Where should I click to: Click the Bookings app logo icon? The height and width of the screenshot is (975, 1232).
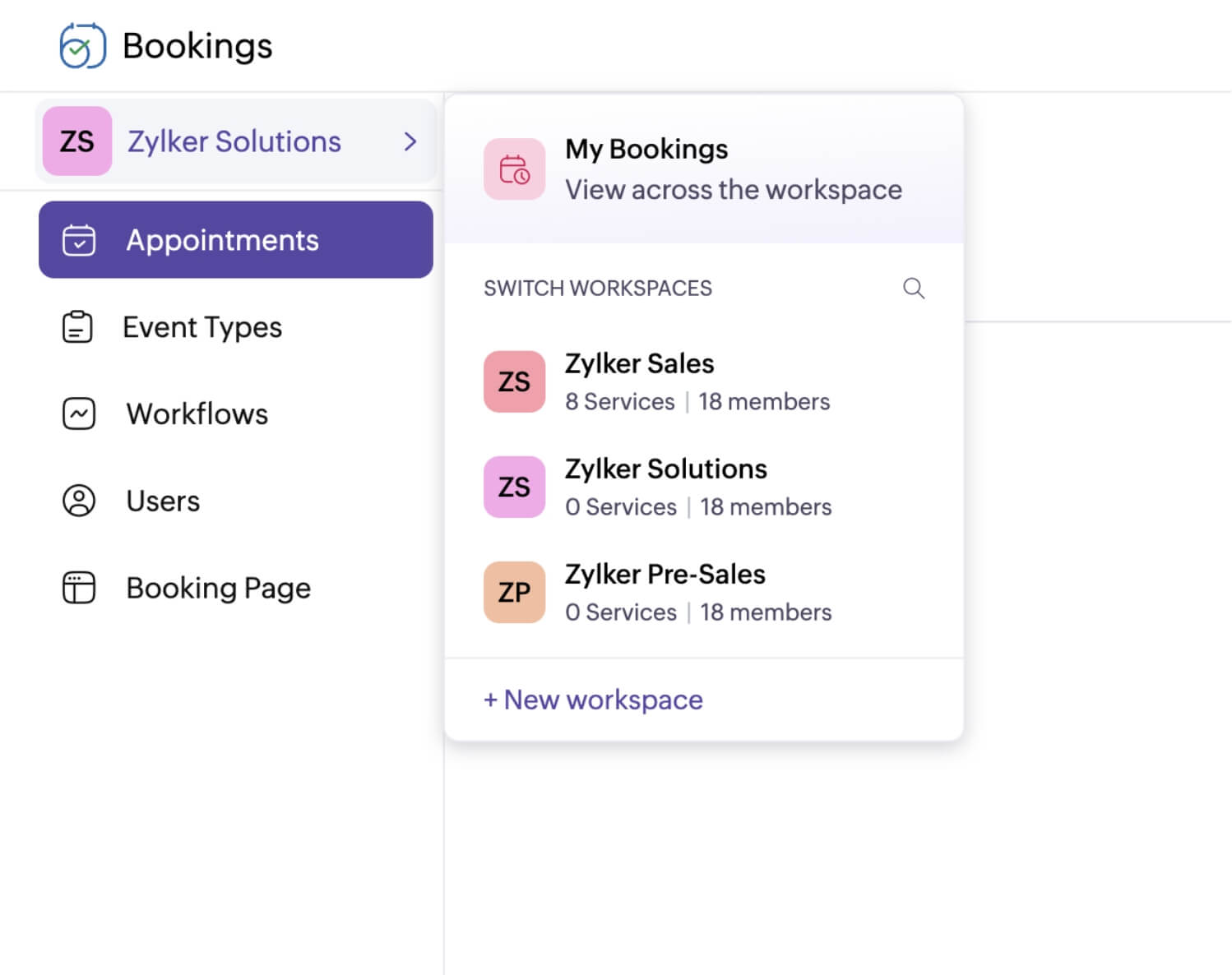click(82, 46)
